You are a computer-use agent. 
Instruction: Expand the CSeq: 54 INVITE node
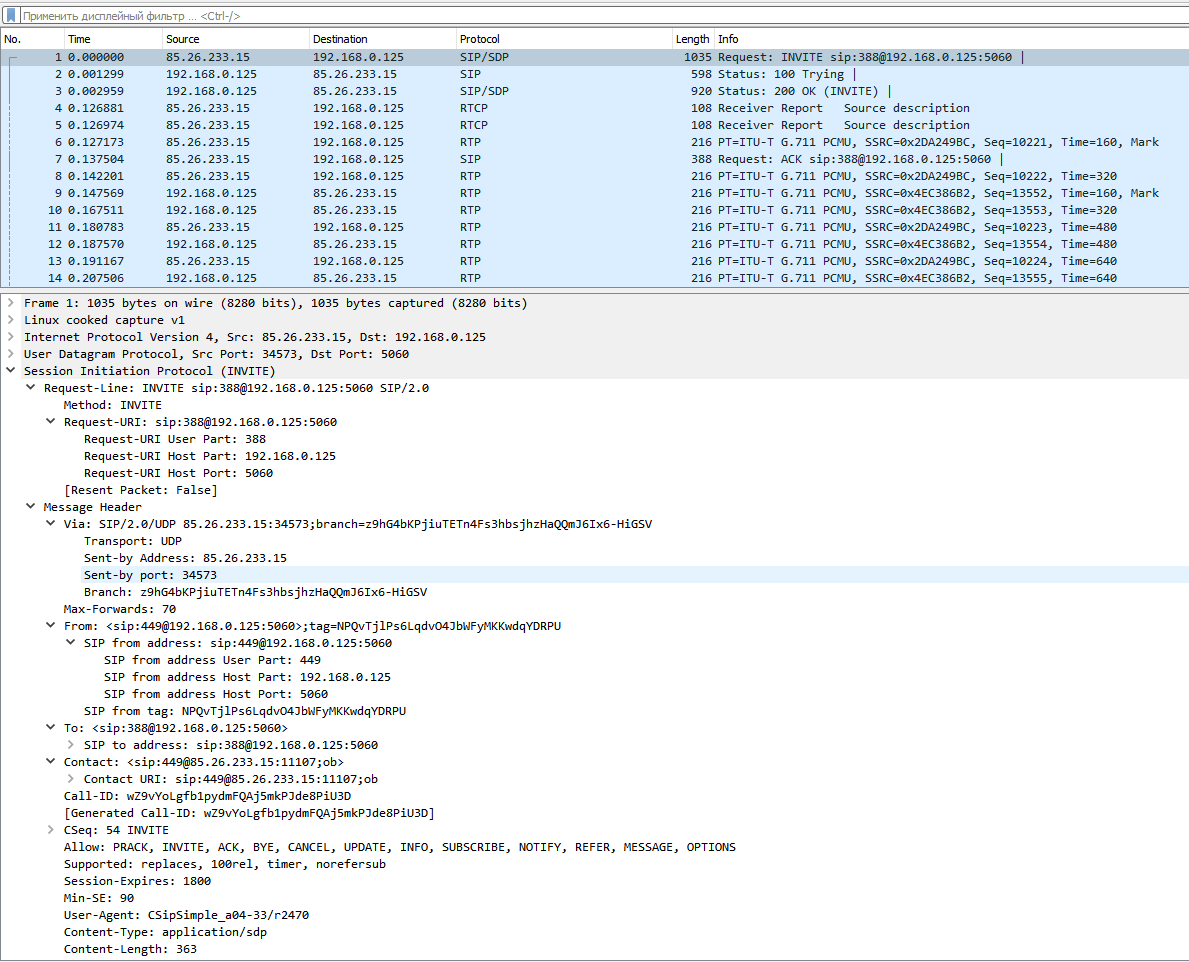(x=51, y=830)
